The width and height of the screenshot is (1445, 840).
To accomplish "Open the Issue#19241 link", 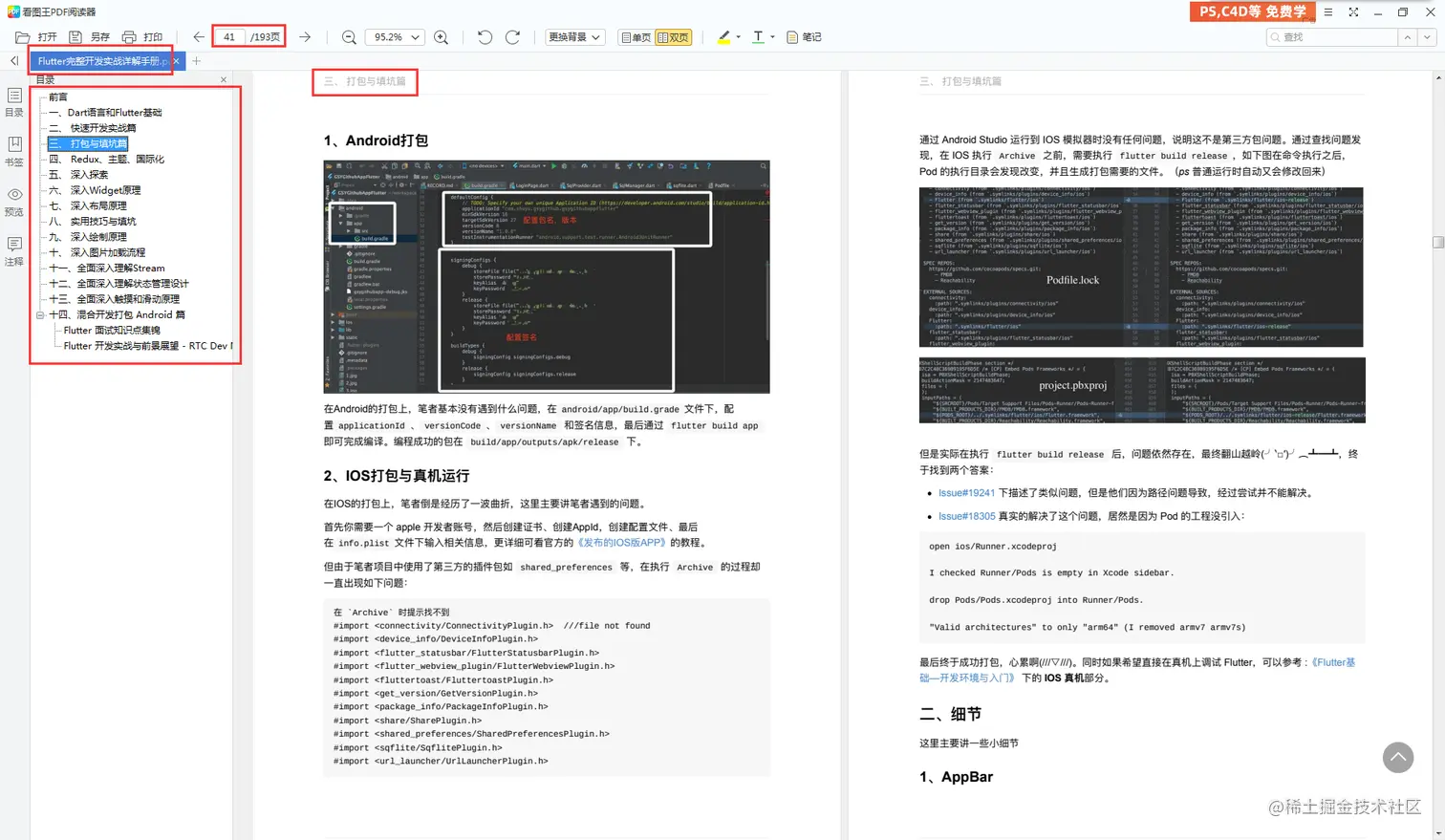I will (966, 493).
